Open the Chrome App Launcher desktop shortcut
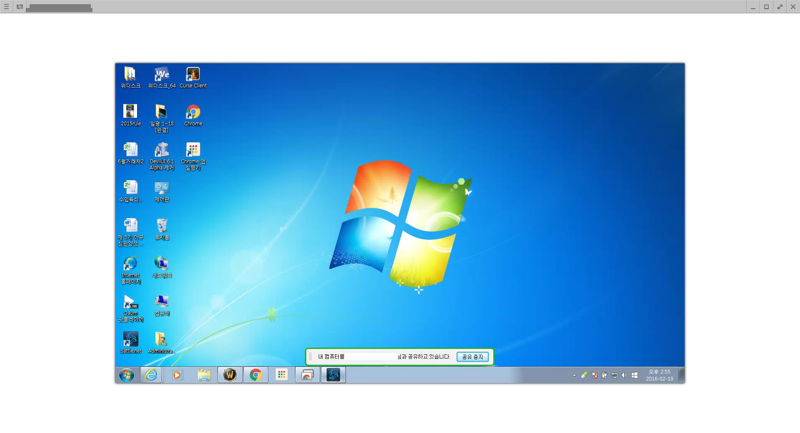The height and width of the screenshot is (433, 800). tap(193, 157)
